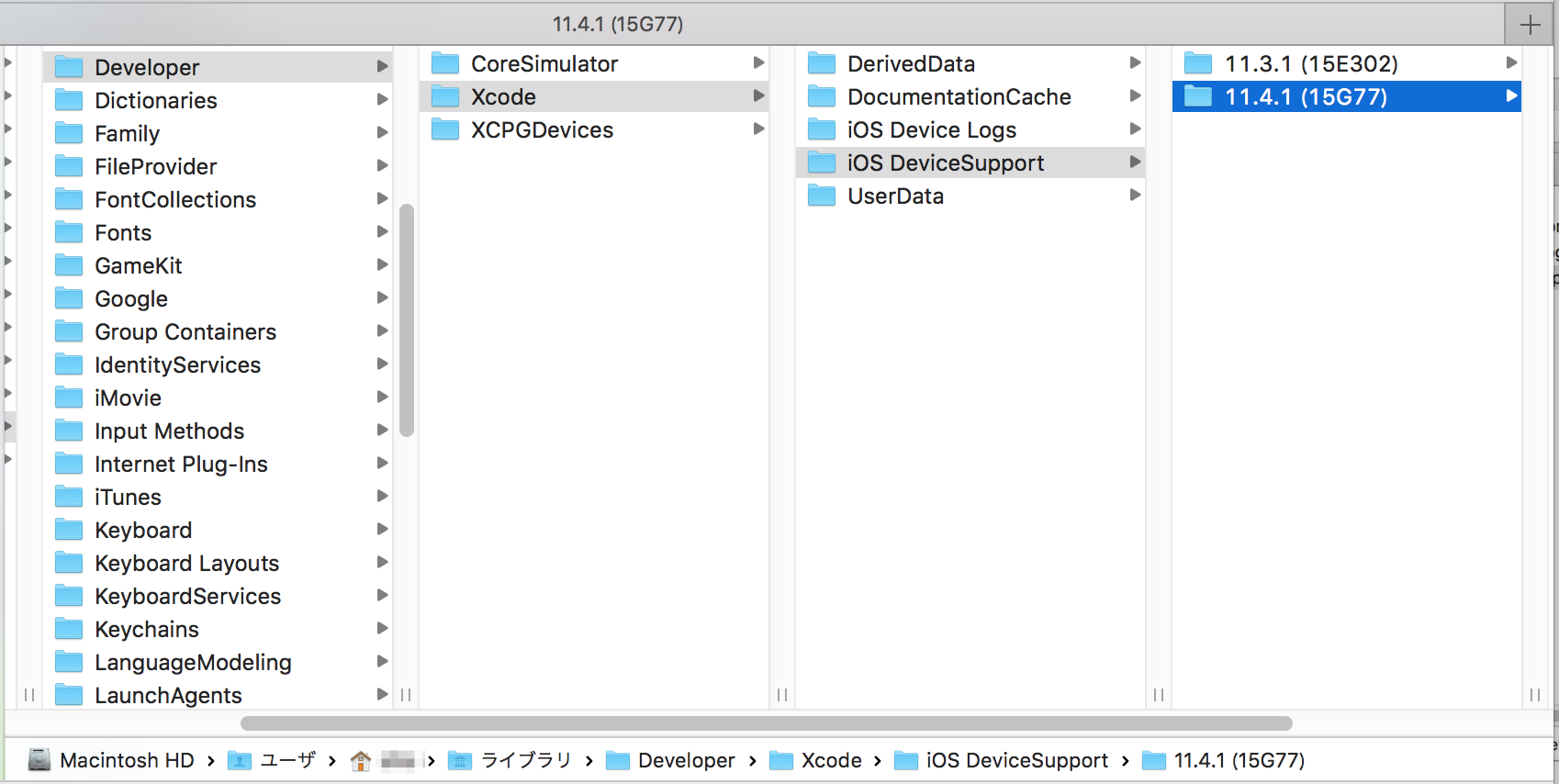1559x784 pixels.
Task: Click the Family folder icon
Action: click(69, 133)
